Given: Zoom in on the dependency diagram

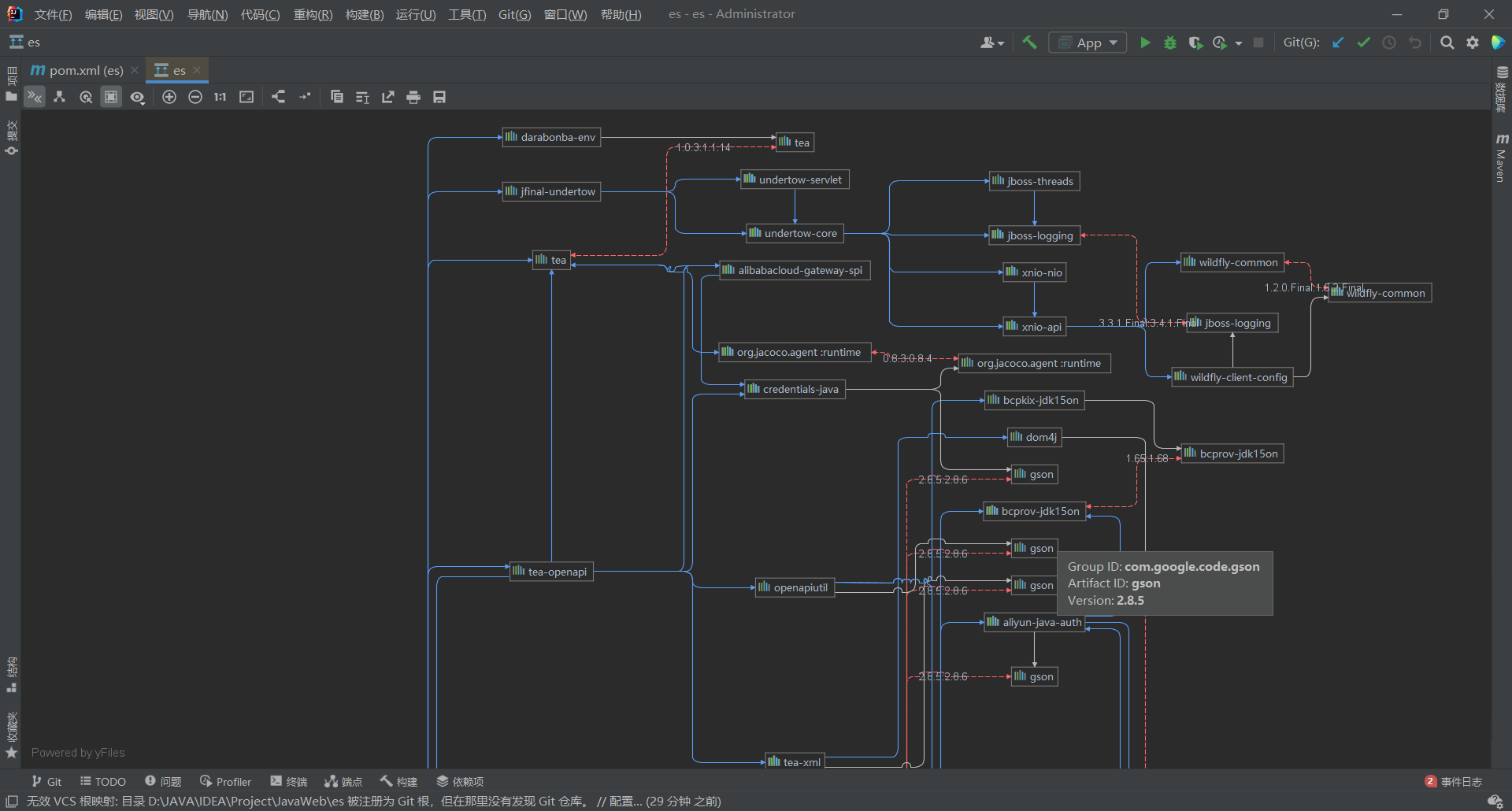Looking at the screenshot, I should (169, 97).
